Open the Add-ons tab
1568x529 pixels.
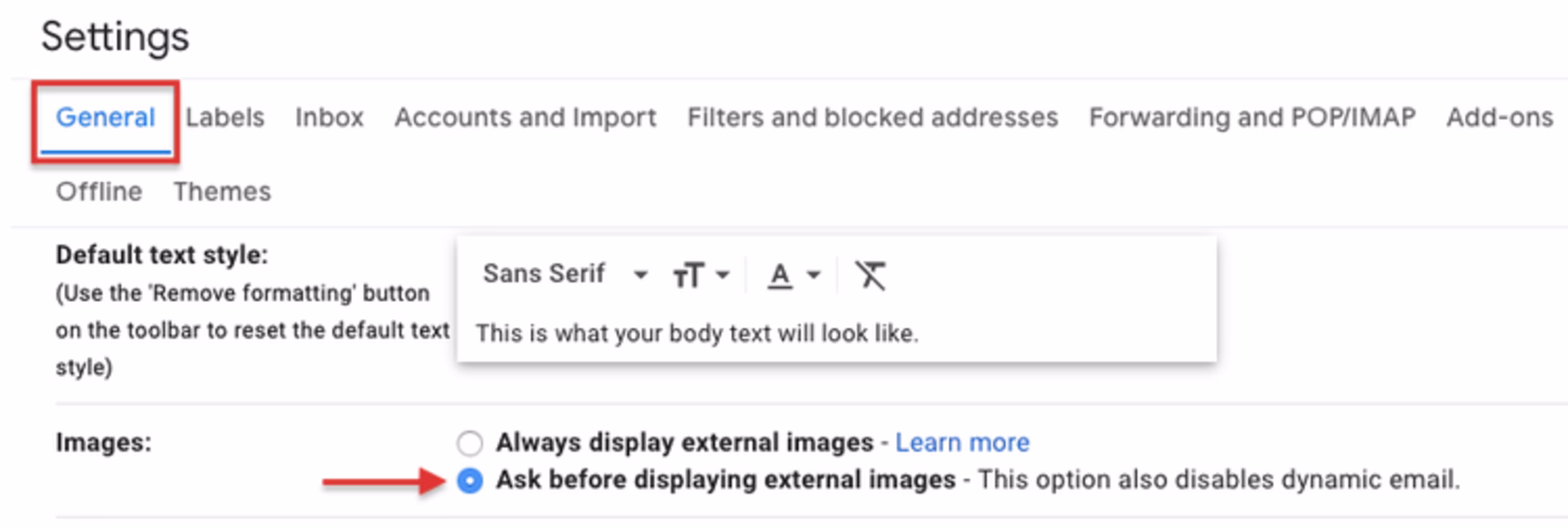pos(1499,118)
